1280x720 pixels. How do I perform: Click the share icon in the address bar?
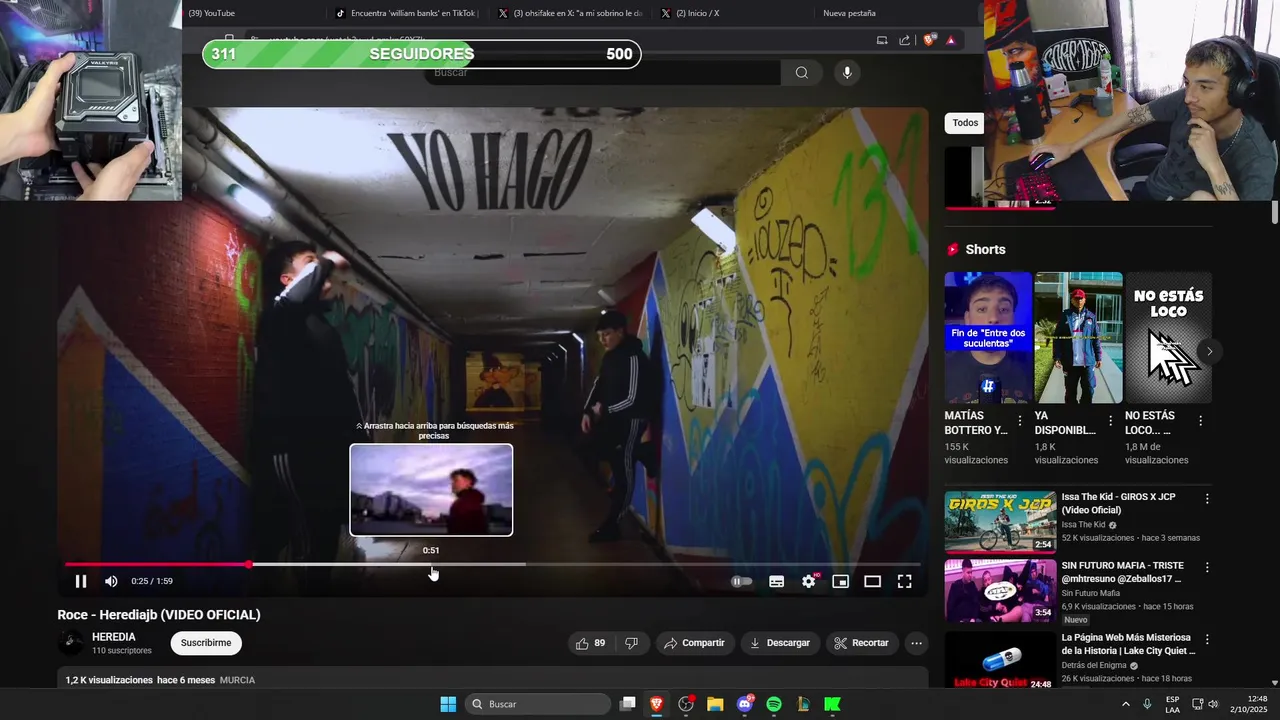coord(905,40)
